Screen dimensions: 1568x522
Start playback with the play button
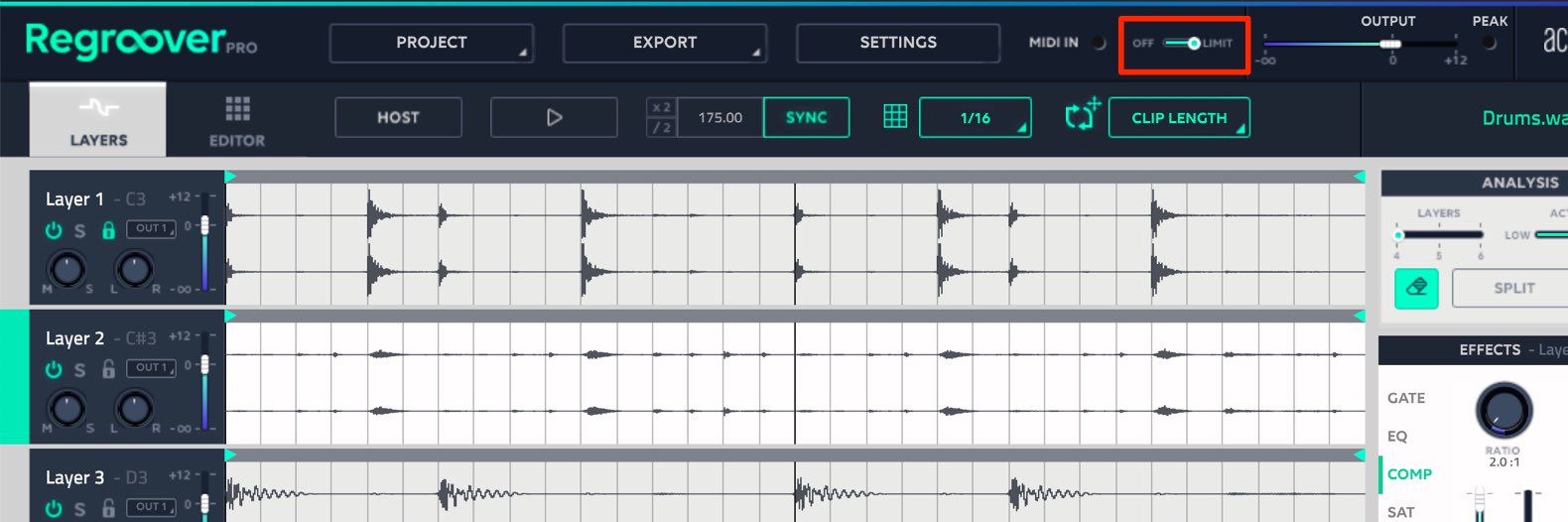point(554,117)
